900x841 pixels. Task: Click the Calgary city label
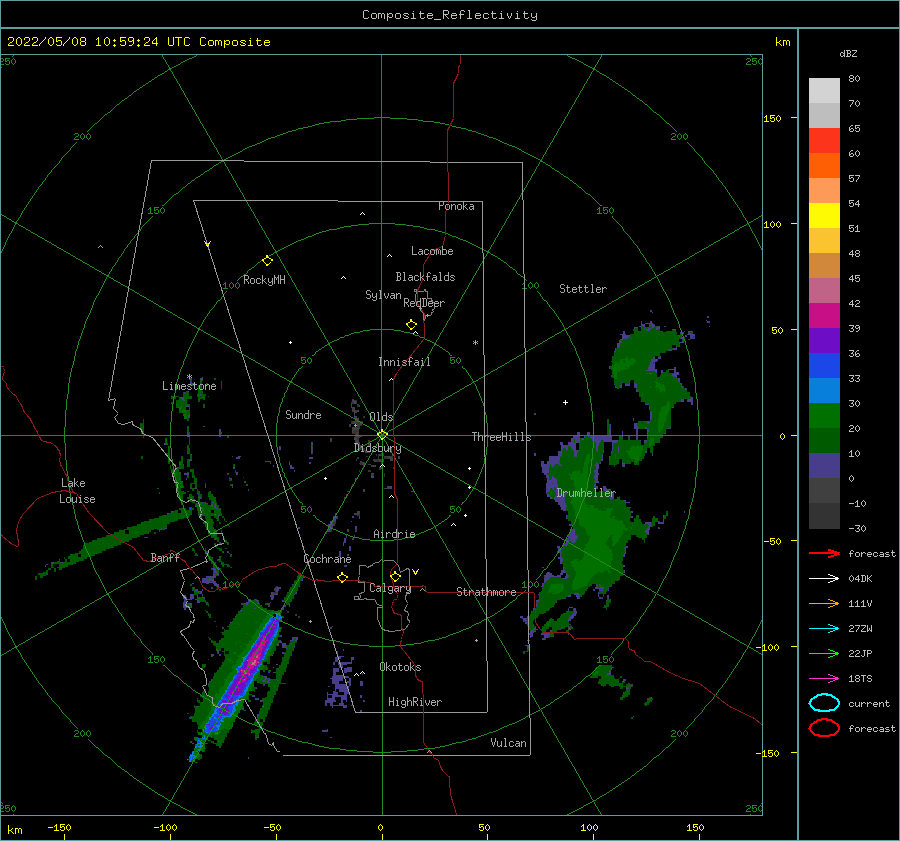click(x=390, y=588)
